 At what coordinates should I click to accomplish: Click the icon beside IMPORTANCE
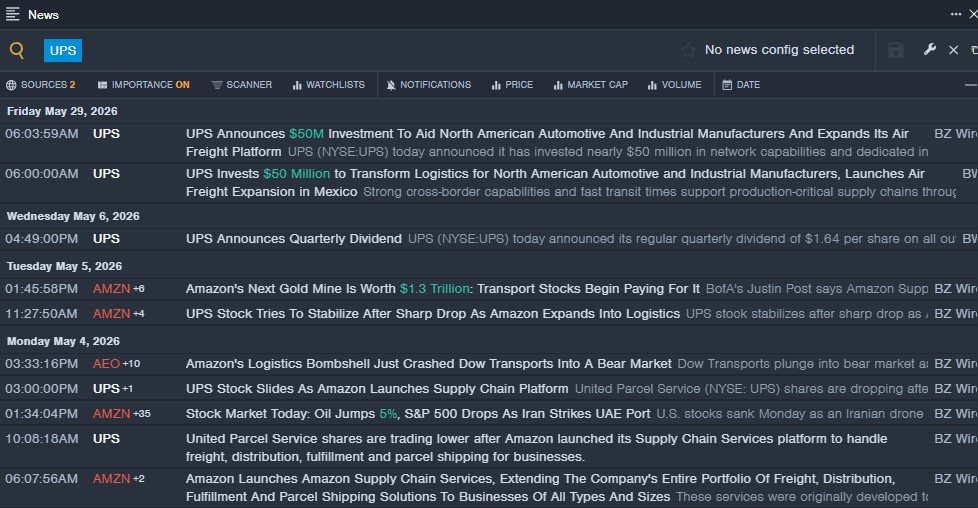[102, 85]
